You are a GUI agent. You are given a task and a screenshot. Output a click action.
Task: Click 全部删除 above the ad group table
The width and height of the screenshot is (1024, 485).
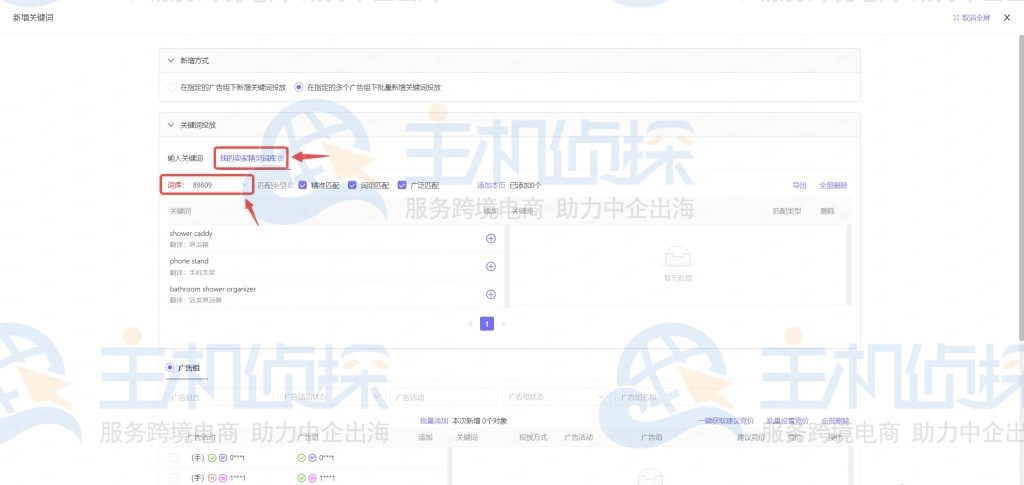click(x=835, y=421)
